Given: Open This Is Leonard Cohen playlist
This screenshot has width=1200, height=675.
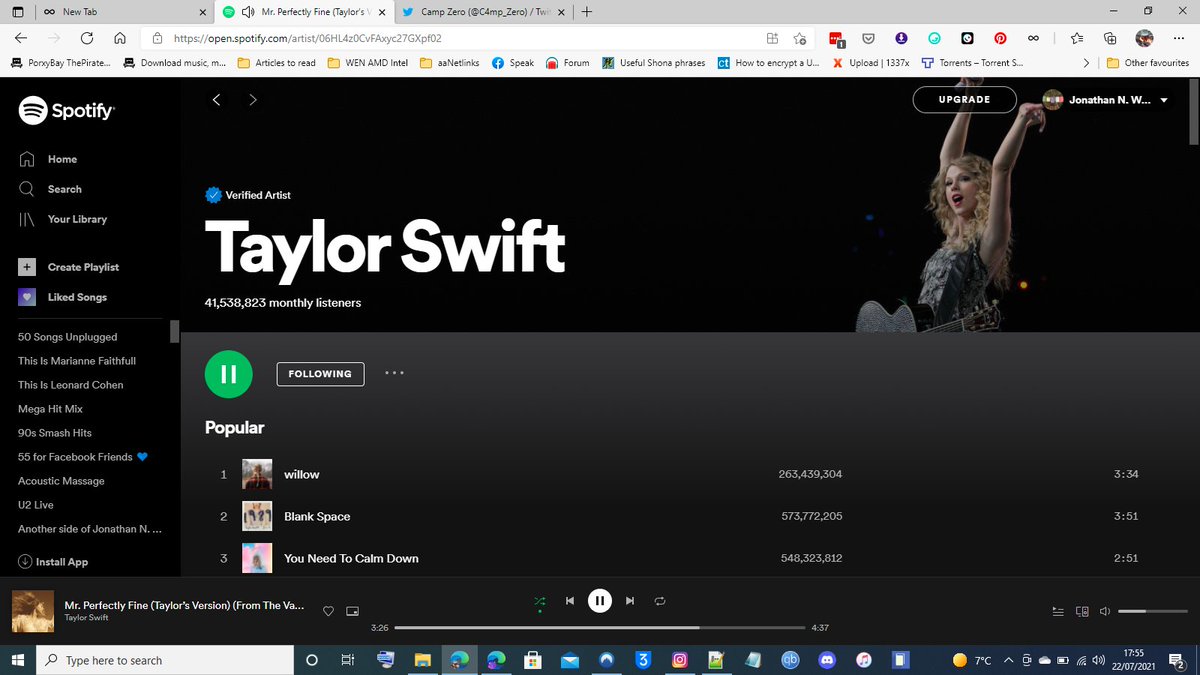Looking at the screenshot, I should pos(71,385).
